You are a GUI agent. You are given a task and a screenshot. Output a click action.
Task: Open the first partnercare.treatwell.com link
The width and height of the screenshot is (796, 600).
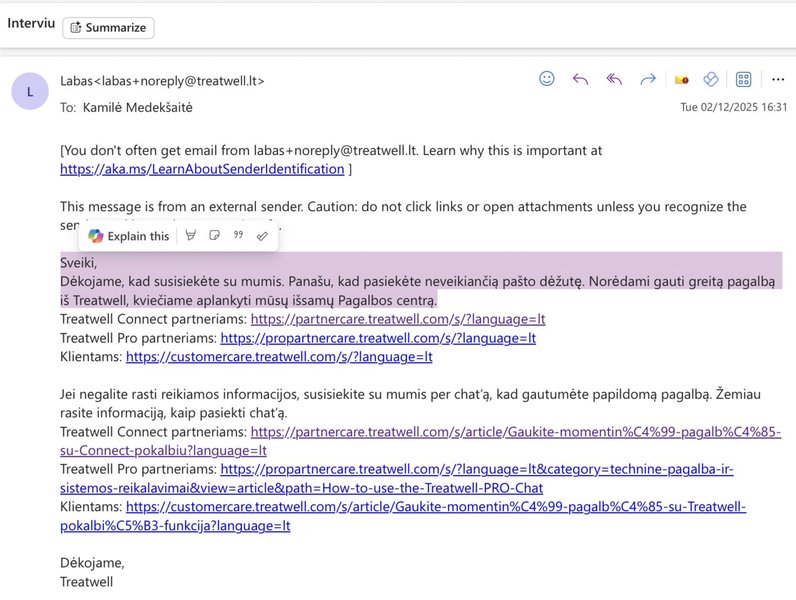[397, 319]
